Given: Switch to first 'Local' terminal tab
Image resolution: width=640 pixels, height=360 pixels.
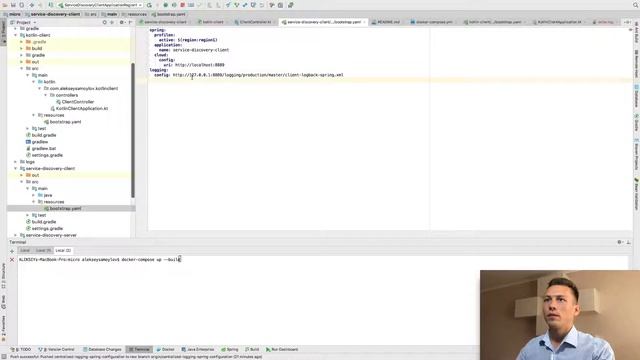Looking at the screenshot, I should (25, 251).
